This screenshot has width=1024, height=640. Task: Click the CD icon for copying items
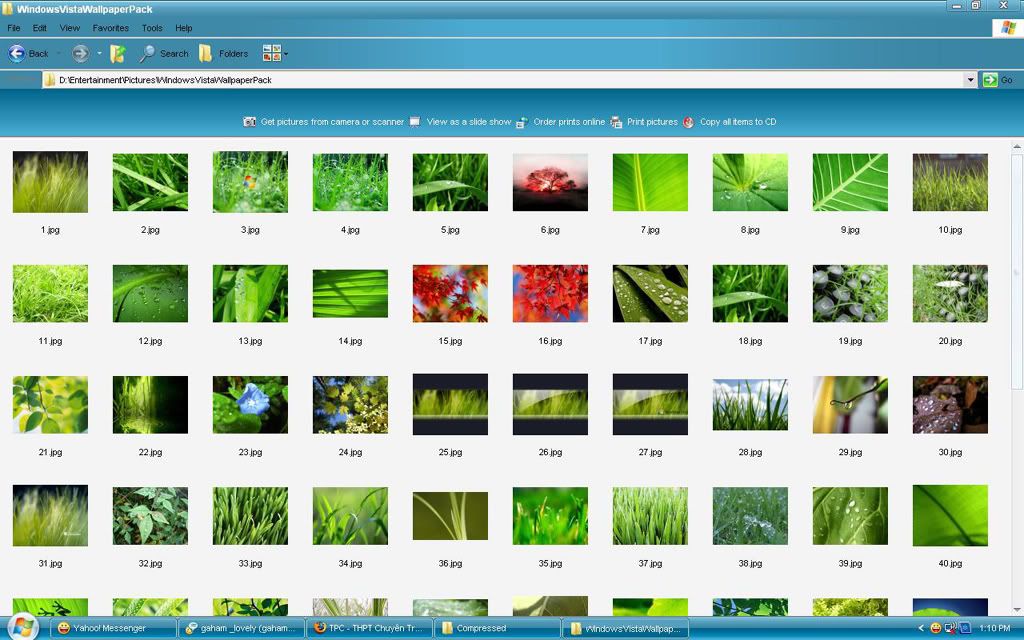point(688,122)
